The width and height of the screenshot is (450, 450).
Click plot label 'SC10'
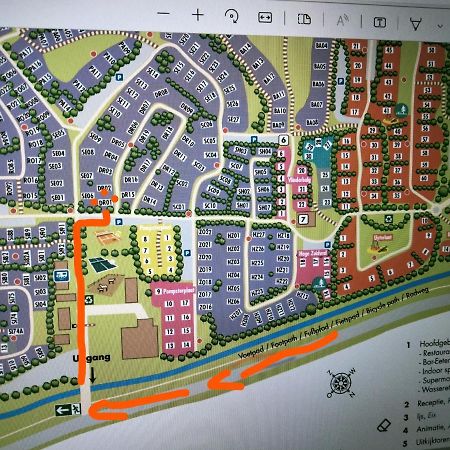click(210, 206)
